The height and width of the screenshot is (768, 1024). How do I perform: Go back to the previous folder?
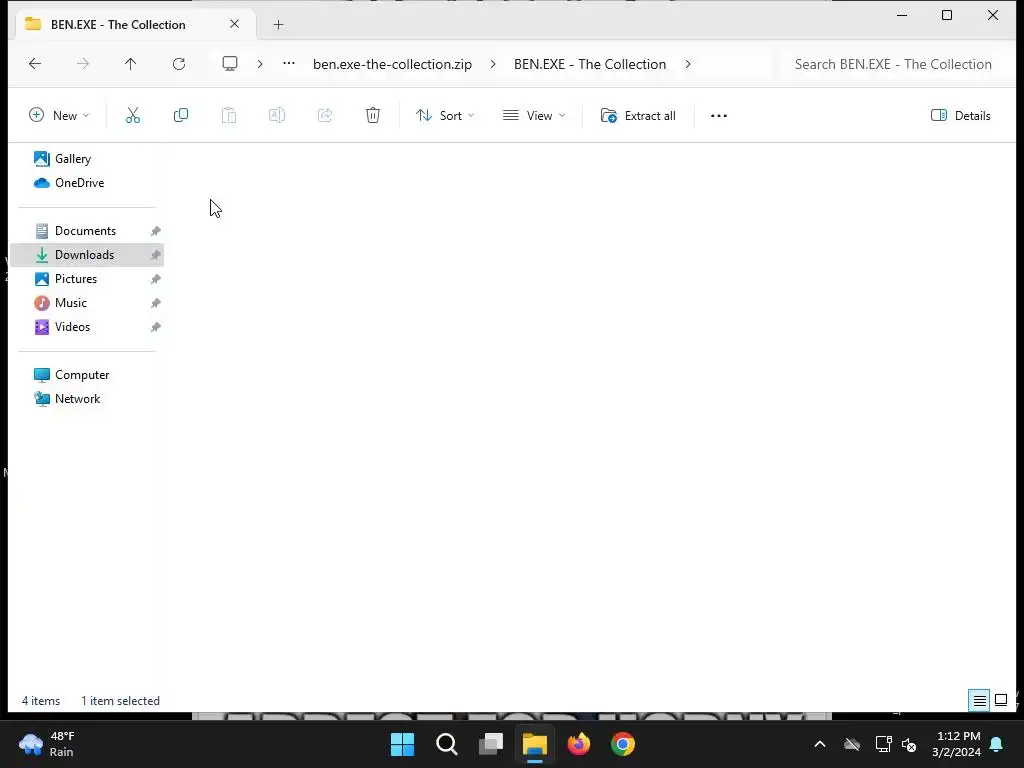35,63
